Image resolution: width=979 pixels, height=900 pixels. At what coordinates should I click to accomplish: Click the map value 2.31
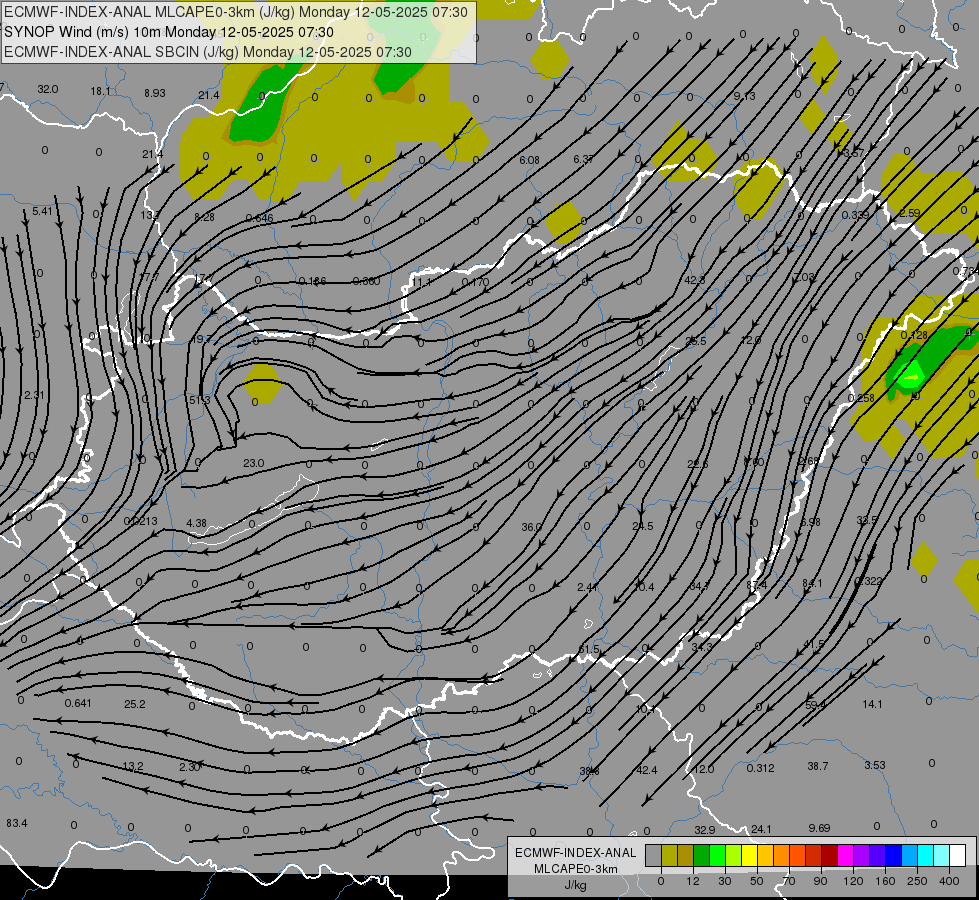click(34, 395)
